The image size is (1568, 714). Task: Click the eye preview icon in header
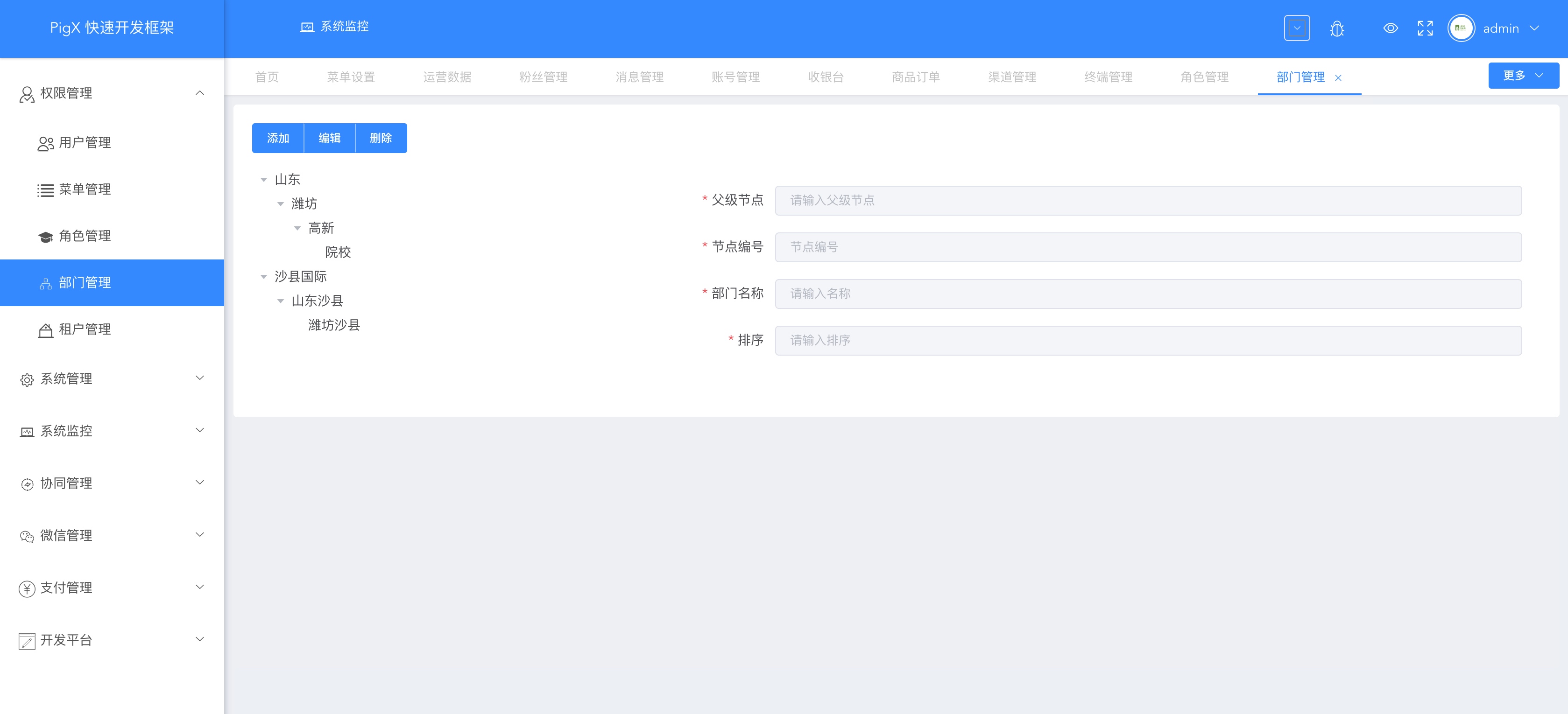[x=1390, y=28]
